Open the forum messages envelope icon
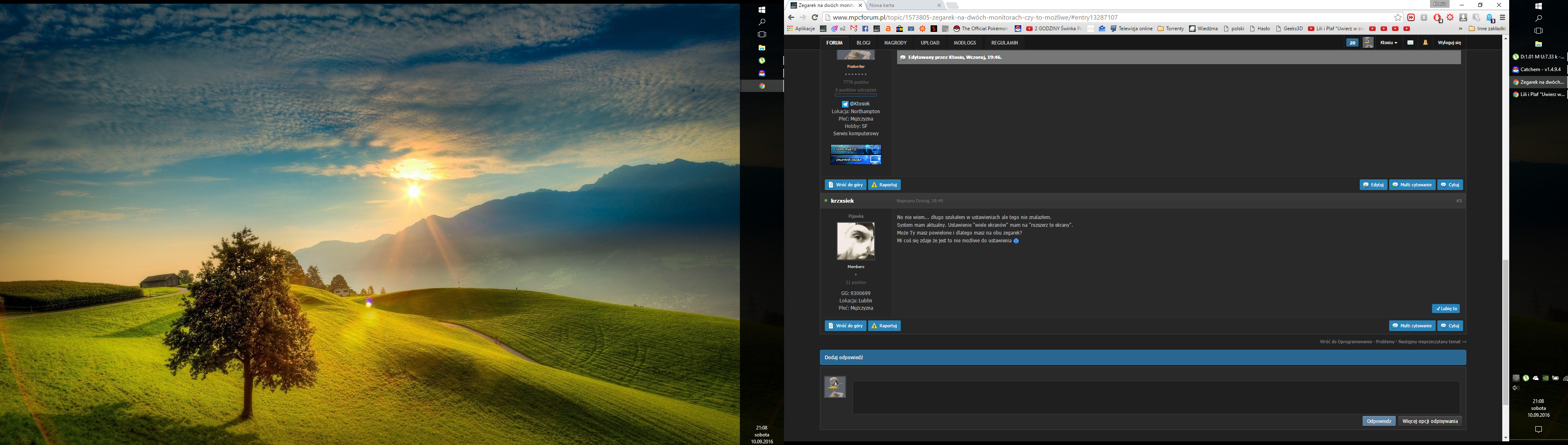Screen dimensions: 1568x445 pyautogui.click(x=1410, y=42)
